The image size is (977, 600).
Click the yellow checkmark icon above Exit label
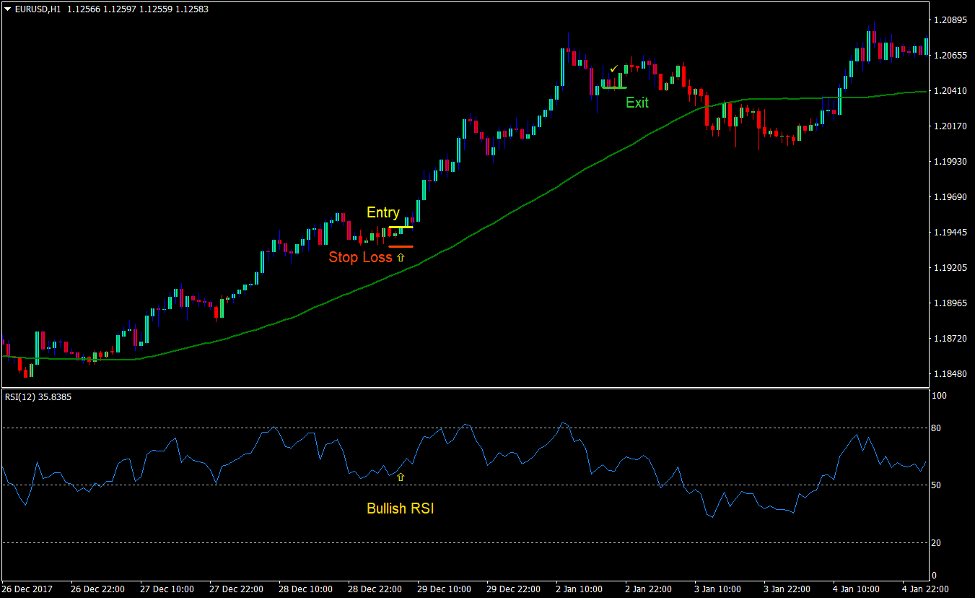pos(614,70)
